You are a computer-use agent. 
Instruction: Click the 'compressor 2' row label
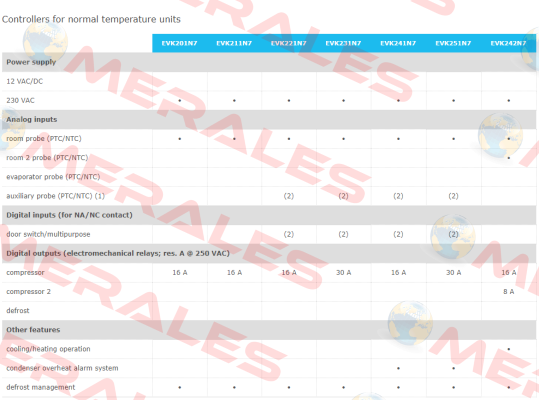(29, 292)
